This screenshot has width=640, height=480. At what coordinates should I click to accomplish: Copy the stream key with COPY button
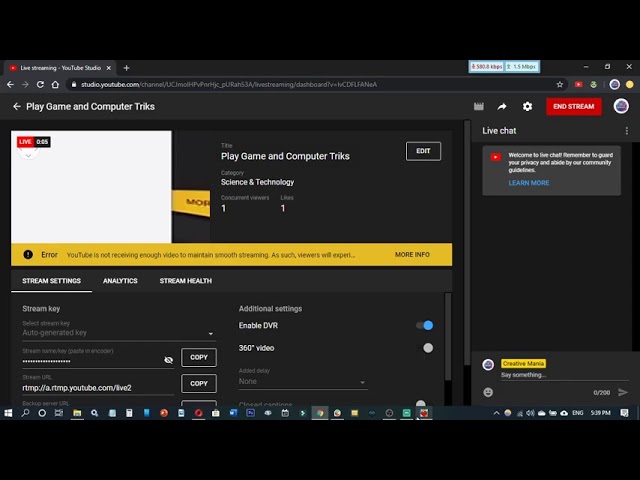coord(199,357)
